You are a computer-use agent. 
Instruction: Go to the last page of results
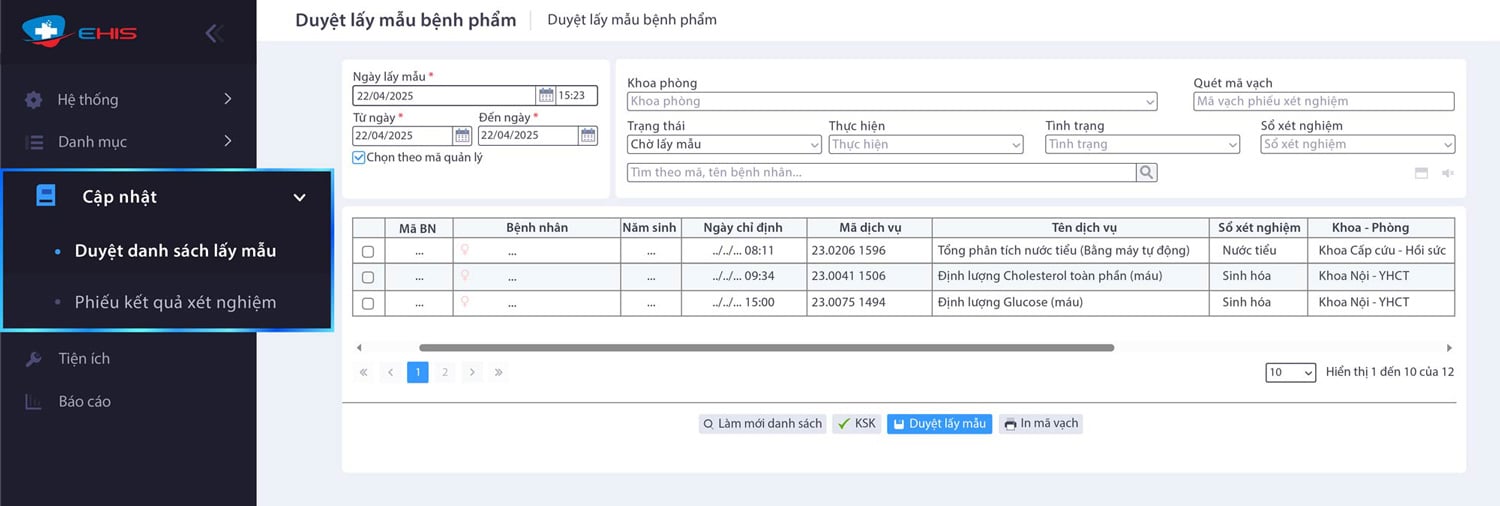tap(498, 372)
